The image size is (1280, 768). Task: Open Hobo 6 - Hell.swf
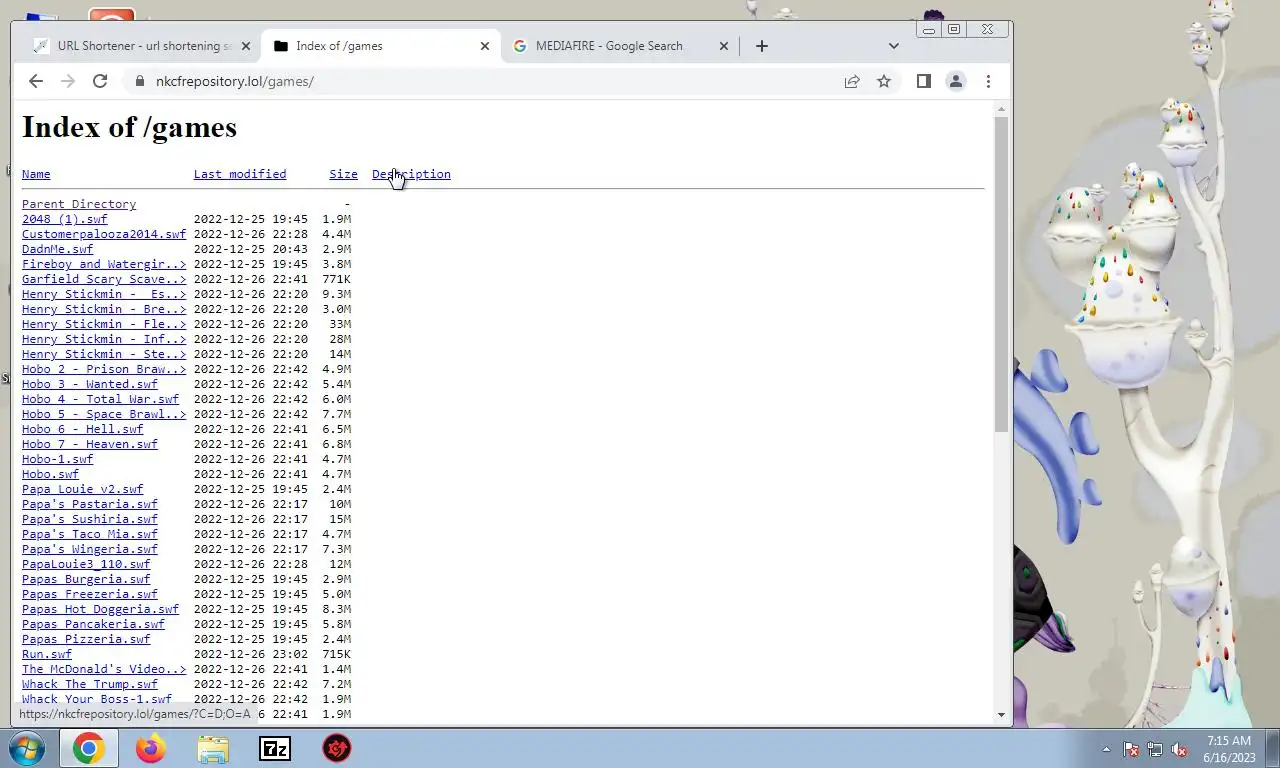coord(83,429)
